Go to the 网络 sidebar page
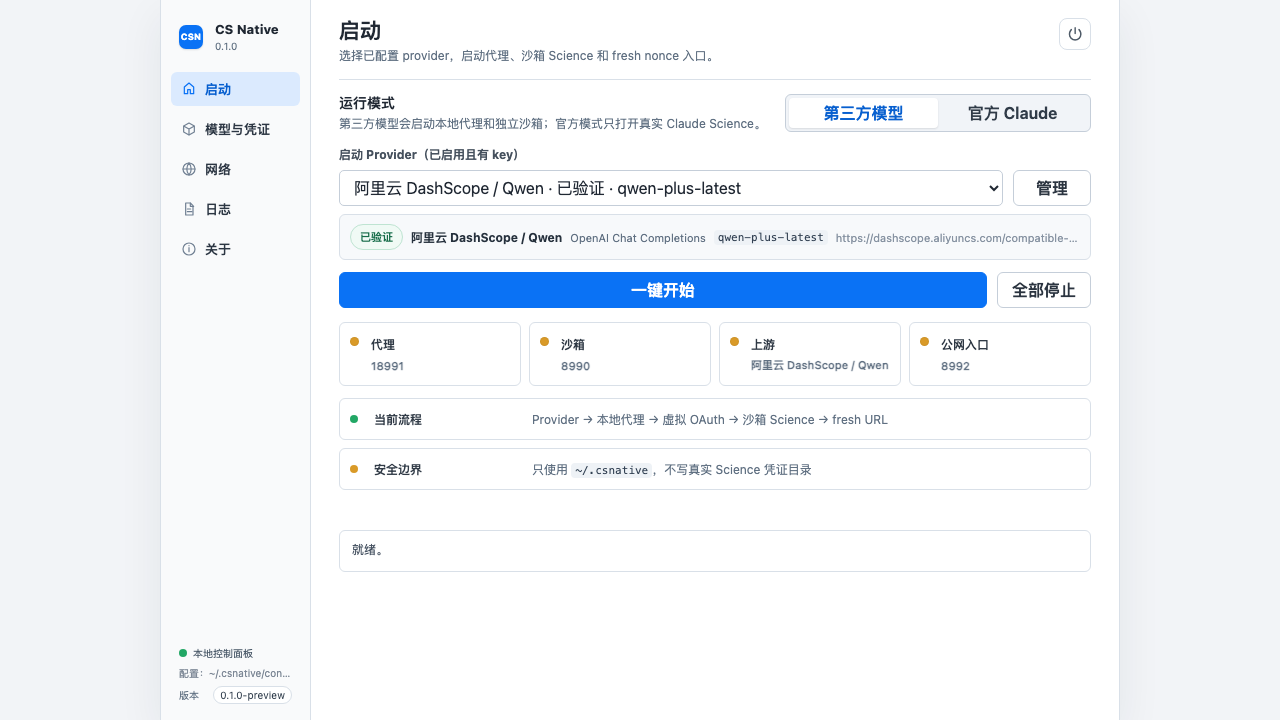The width and height of the screenshot is (1280, 720). click(x=235, y=169)
